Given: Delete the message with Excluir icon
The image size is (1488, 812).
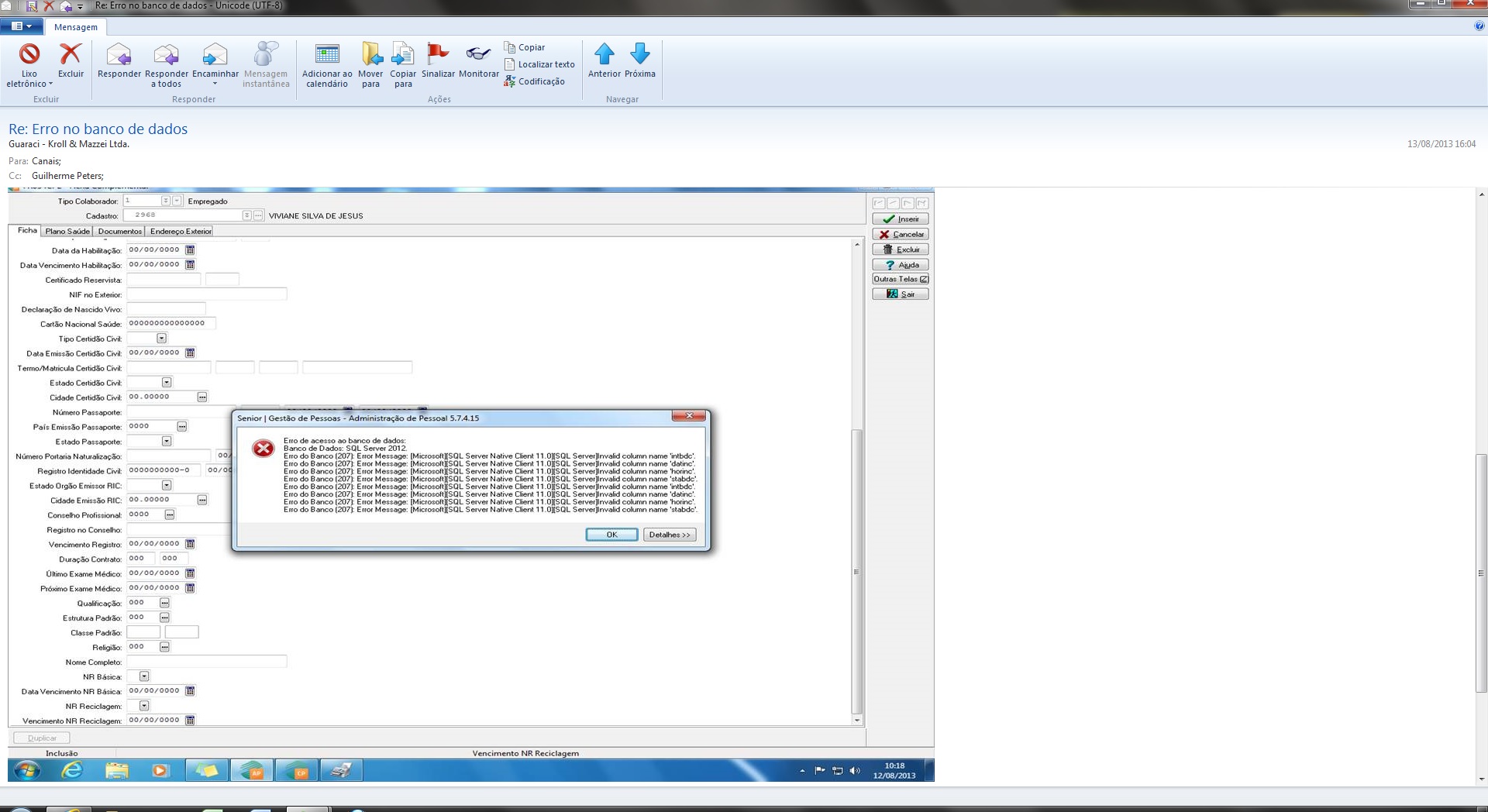Looking at the screenshot, I should point(71,54).
